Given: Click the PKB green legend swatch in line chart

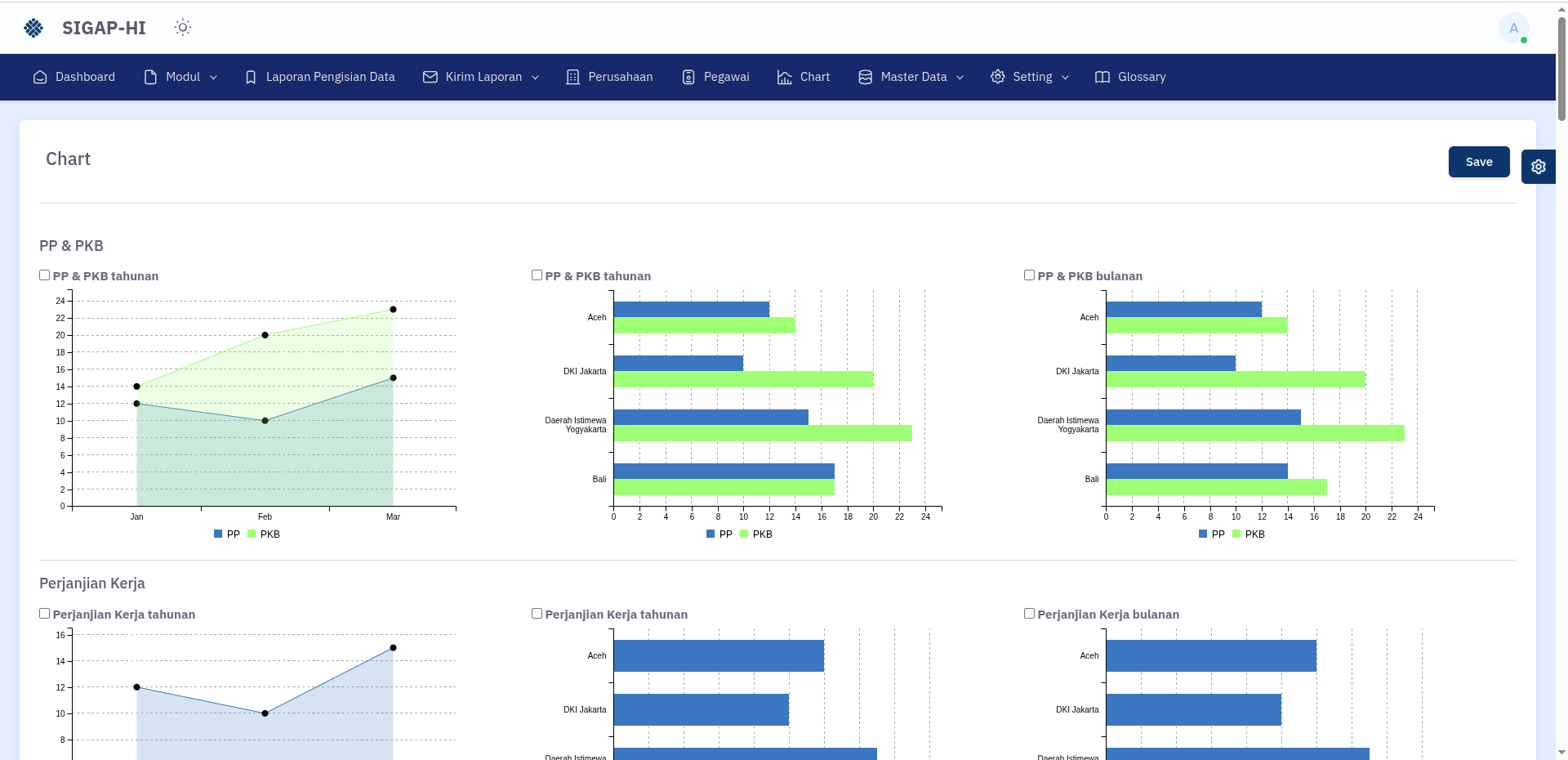Looking at the screenshot, I should [252, 534].
